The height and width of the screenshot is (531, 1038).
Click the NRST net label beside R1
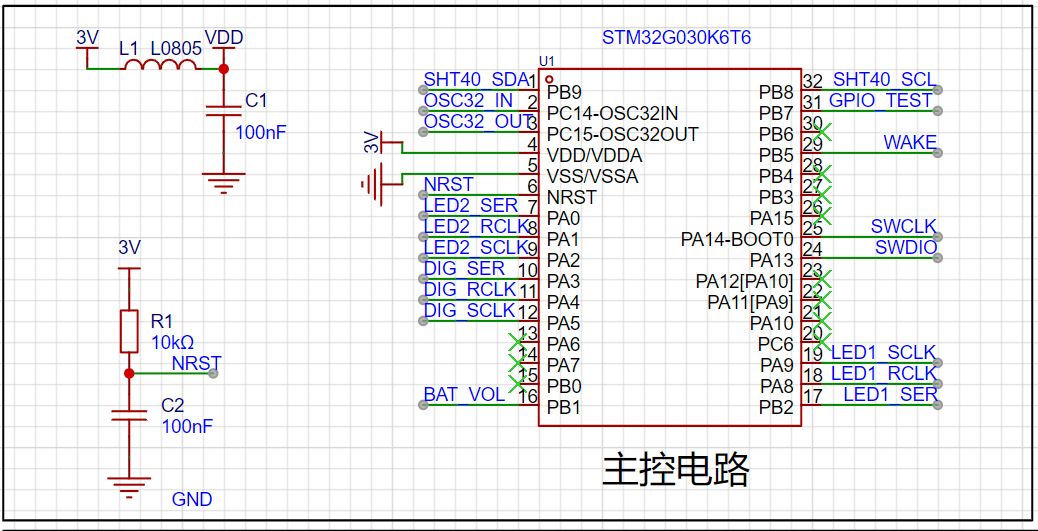[197, 363]
